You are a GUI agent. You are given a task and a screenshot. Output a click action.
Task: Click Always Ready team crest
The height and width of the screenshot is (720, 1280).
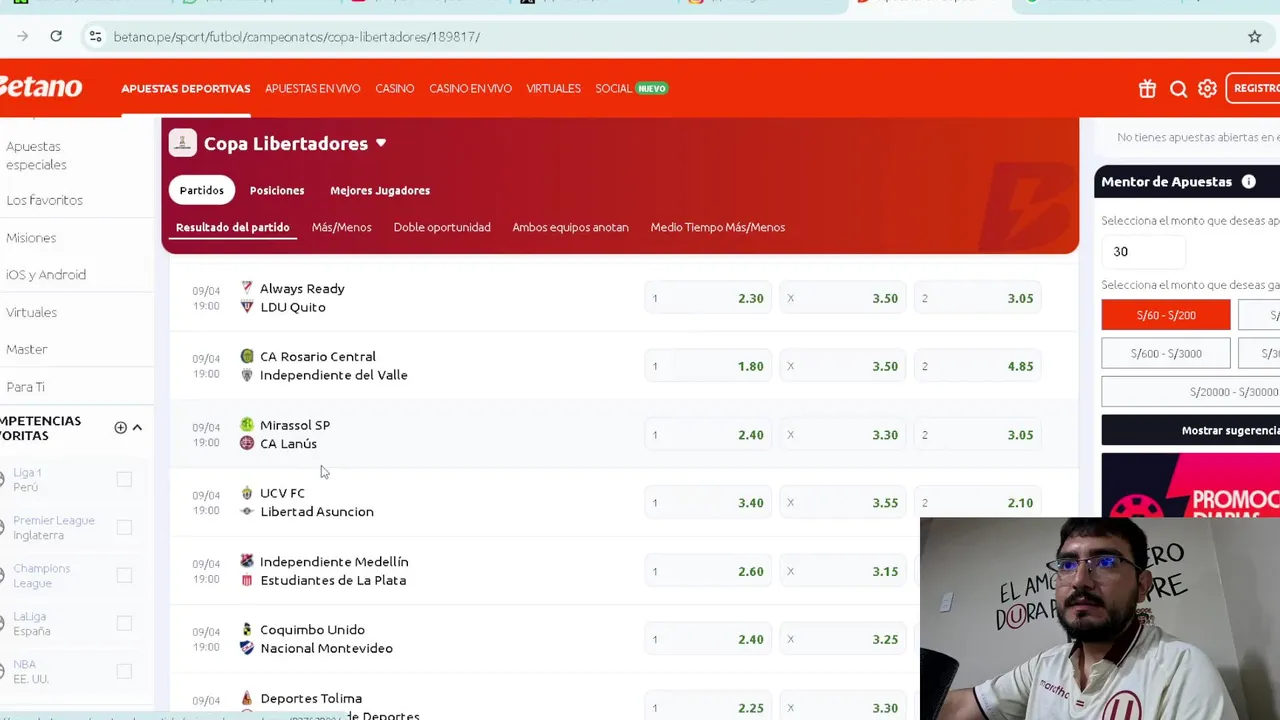pyautogui.click(x=247, y=288)
